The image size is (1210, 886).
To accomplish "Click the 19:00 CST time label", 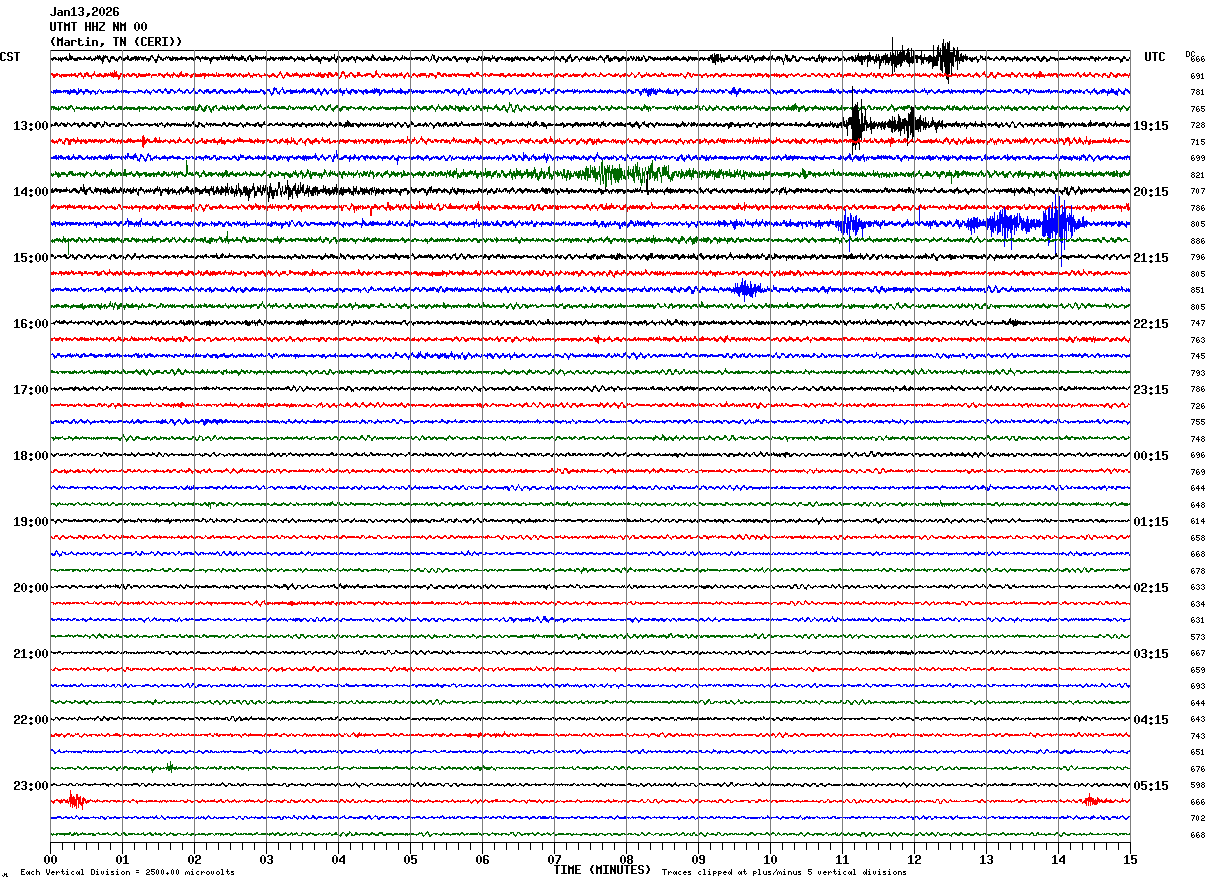I will click(x=31, y=522).
